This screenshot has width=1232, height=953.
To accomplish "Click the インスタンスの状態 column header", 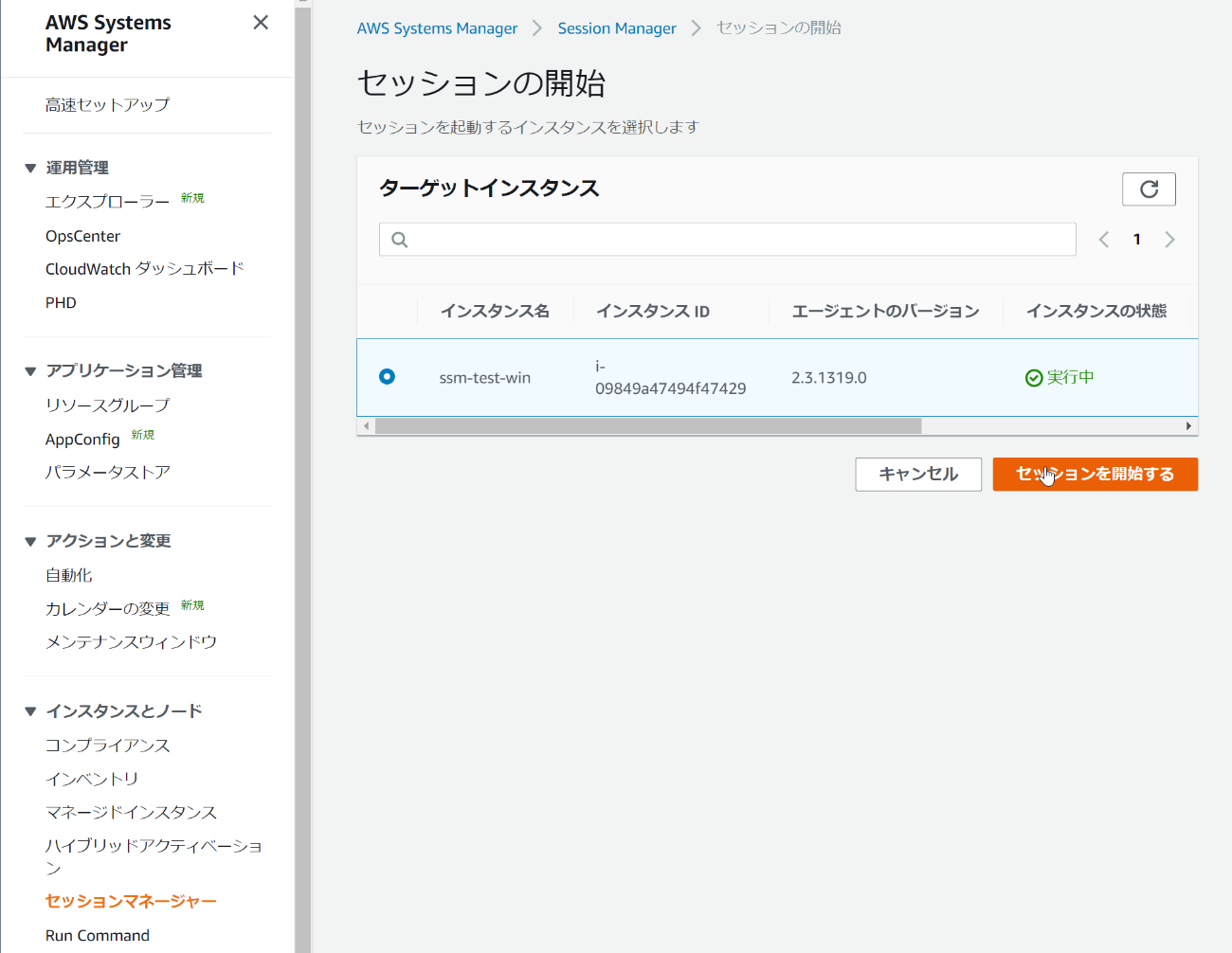I will tap(1096, 312).
